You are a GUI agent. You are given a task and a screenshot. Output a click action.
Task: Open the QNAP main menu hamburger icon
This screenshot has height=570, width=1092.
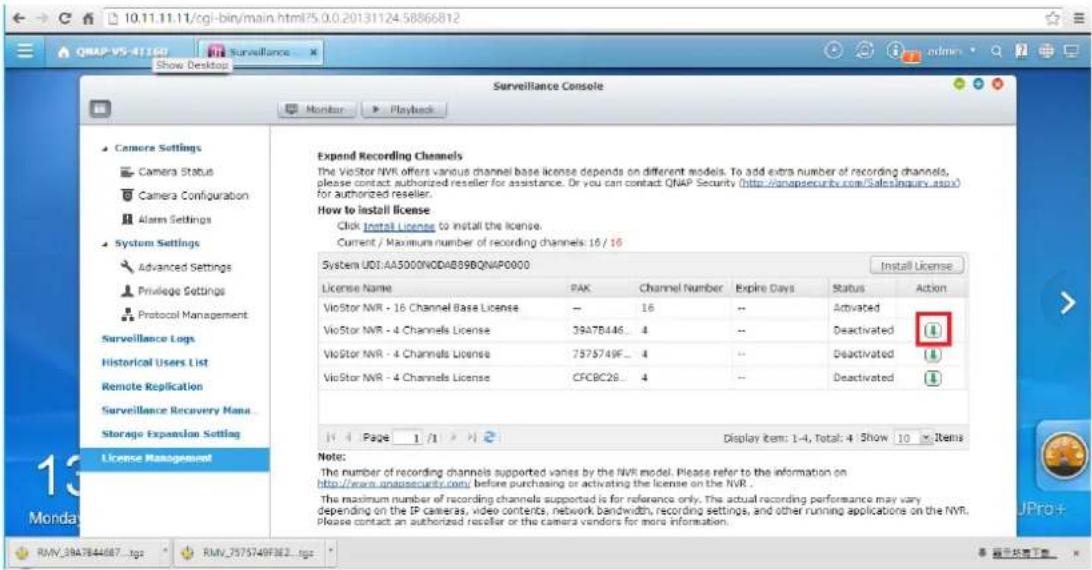pyautogui.click(x=25, y=51)
